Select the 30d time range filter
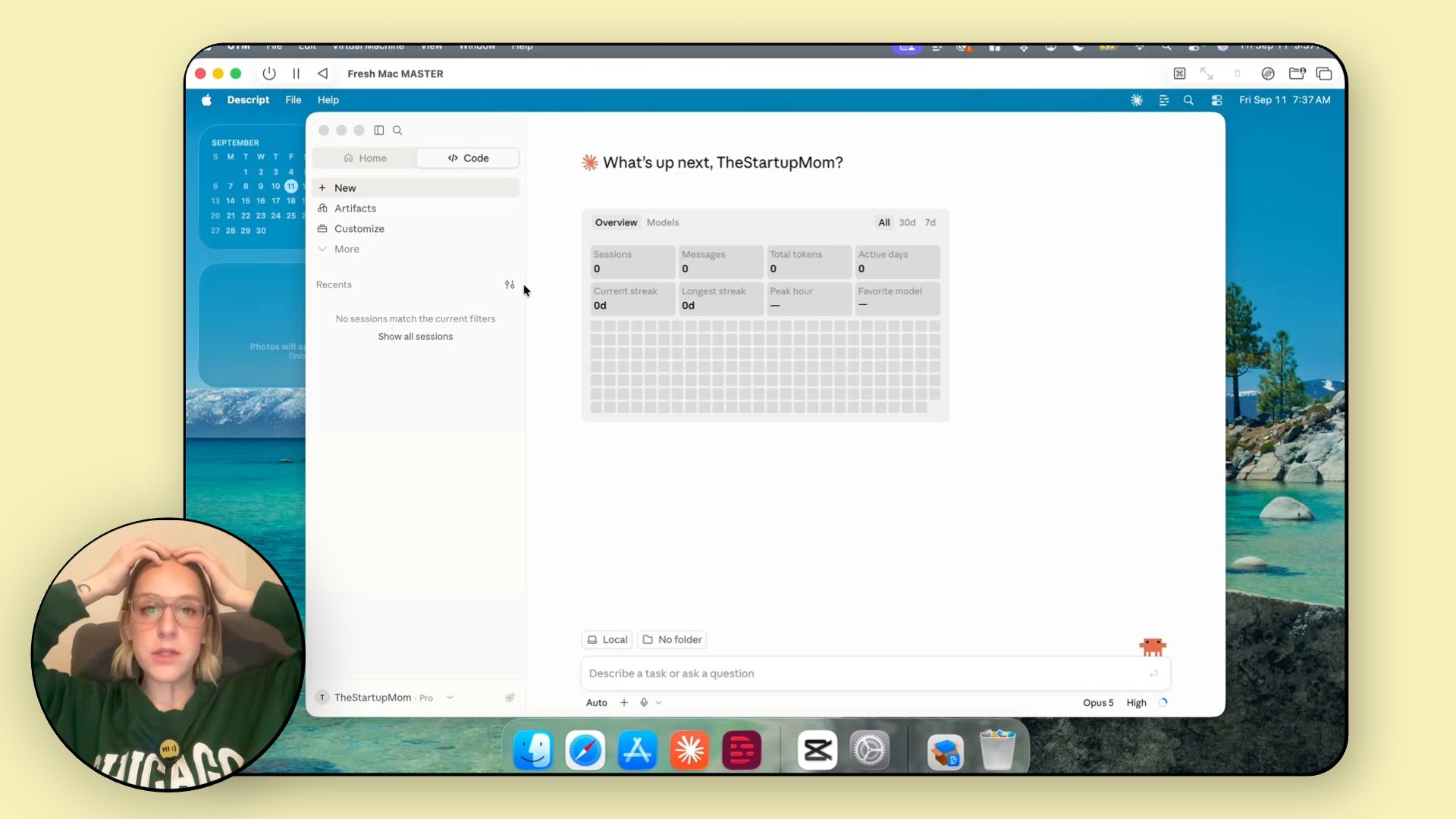 907,222
